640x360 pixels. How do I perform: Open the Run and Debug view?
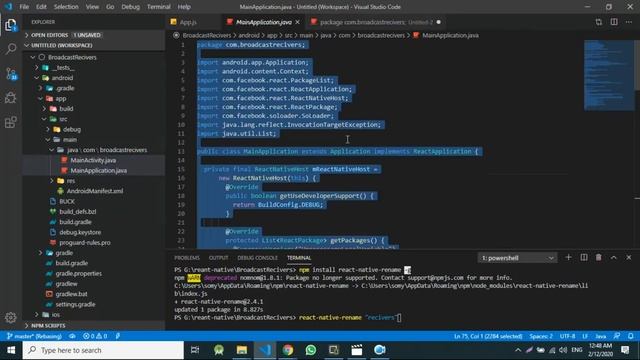11,98
